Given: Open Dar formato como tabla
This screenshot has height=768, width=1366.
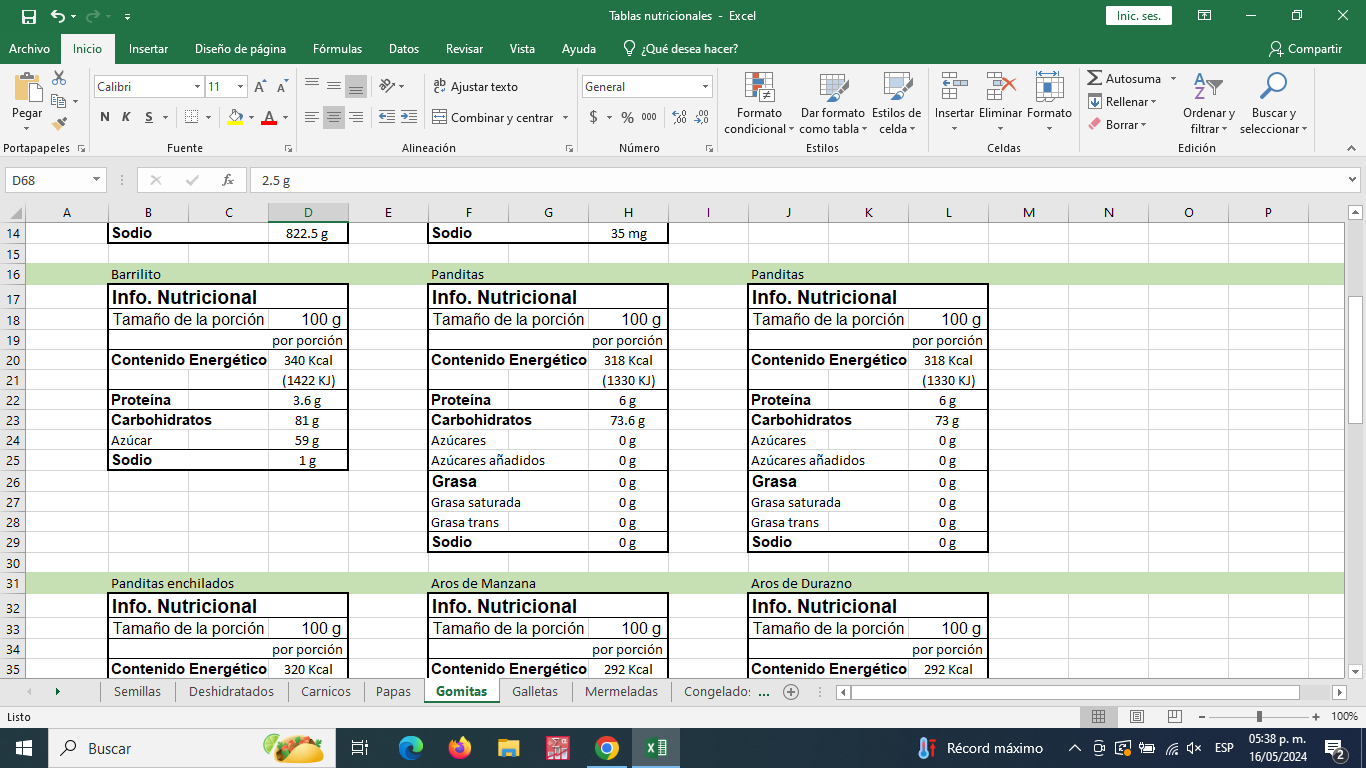Looking at the screenshot, I should pos(832,103).
